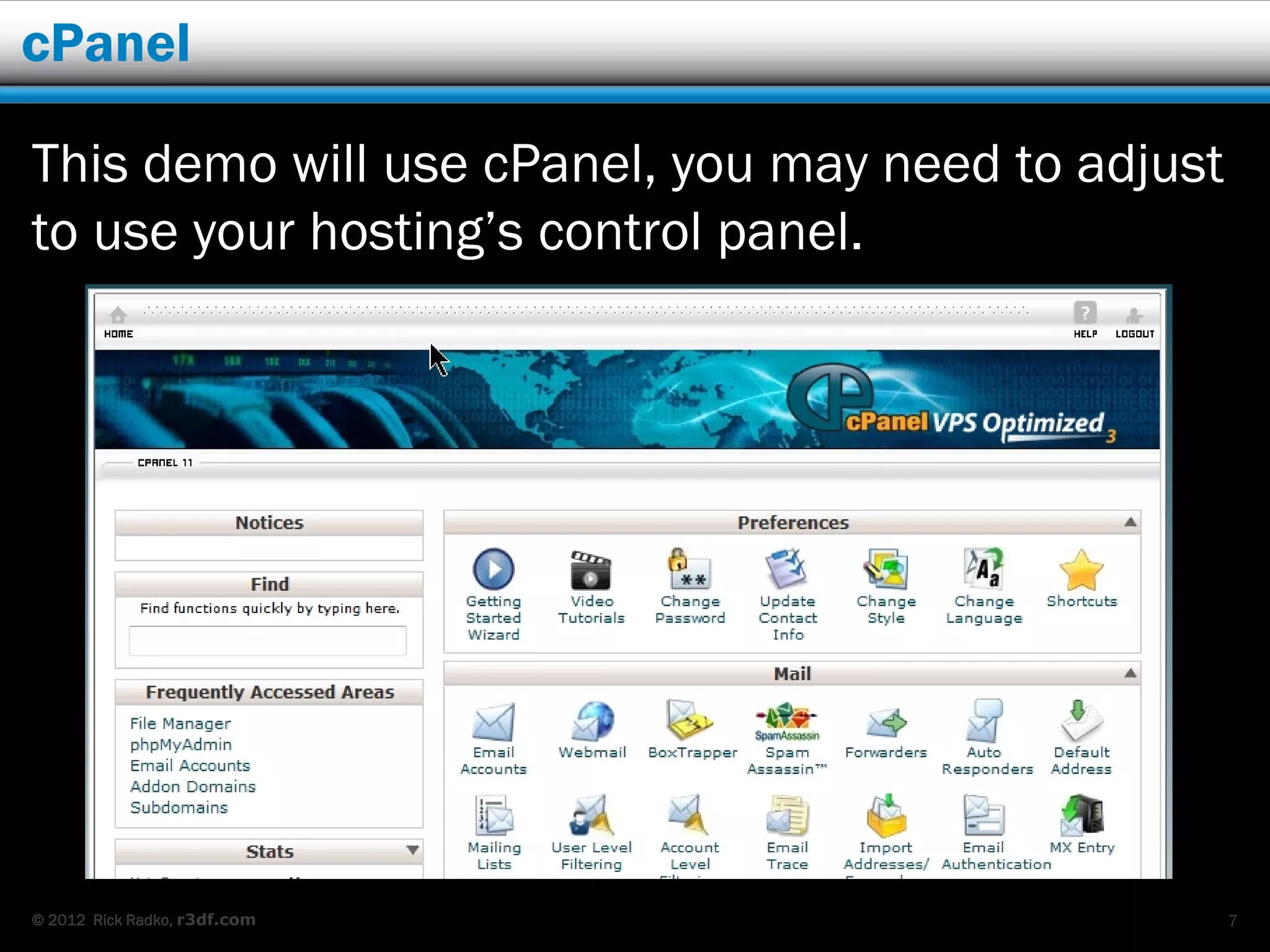Click the Notices panel header
The height and width of the screenshot is (952, 1270).
tap(269, 522)
